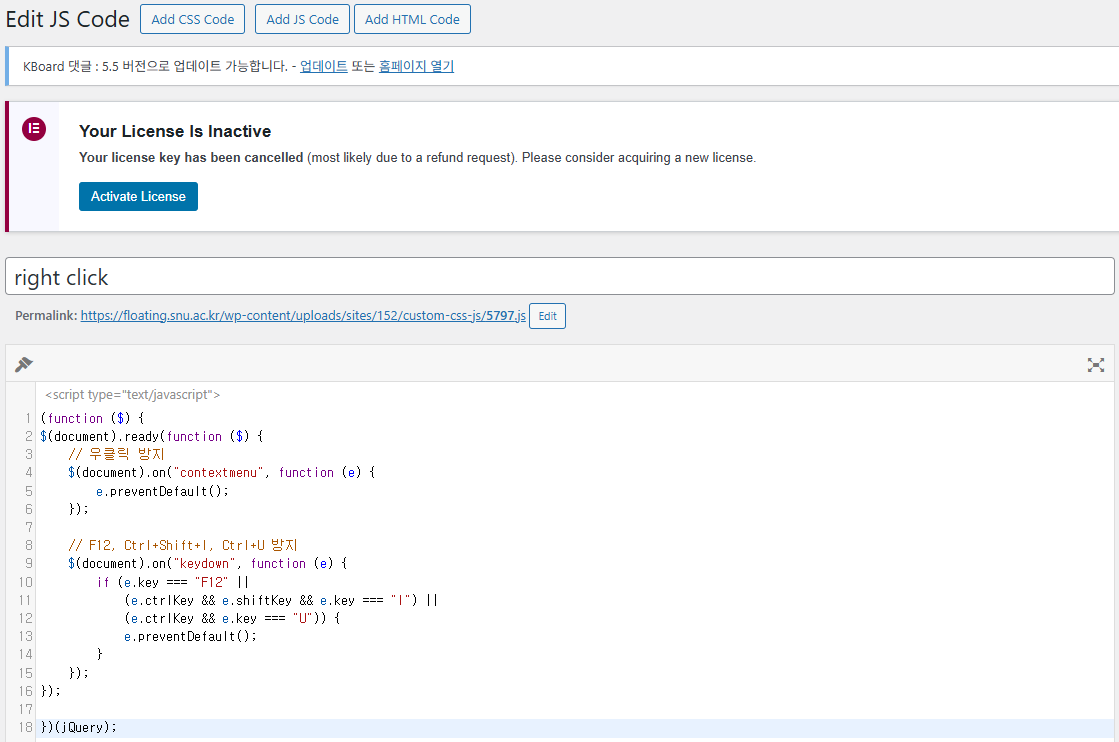Click the "keydown" string on line 9
The width and height of the screenshot is (1119, 742).
208,563
